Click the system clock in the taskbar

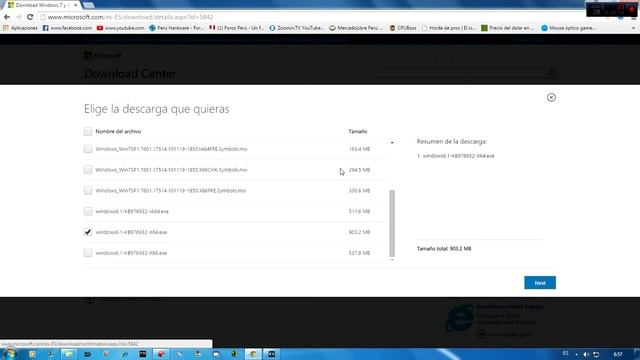618,354
